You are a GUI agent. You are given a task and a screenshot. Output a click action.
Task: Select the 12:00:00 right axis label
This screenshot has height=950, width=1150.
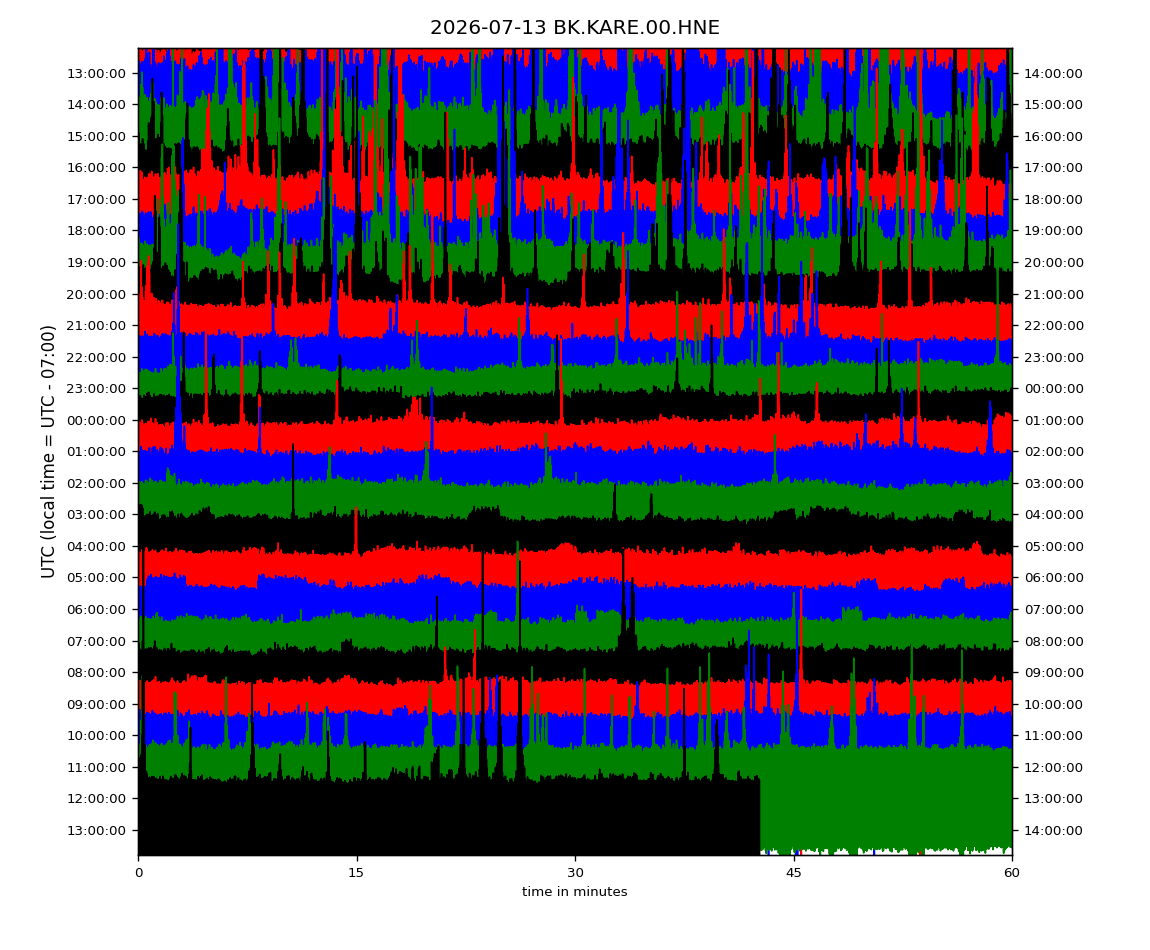[x=1053, y=767]
